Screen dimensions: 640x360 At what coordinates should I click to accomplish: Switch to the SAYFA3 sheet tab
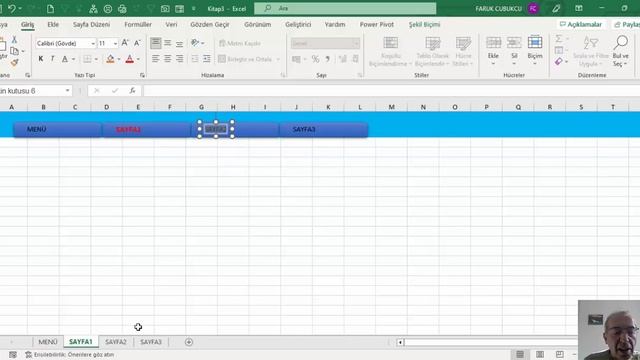coord(151,342)
